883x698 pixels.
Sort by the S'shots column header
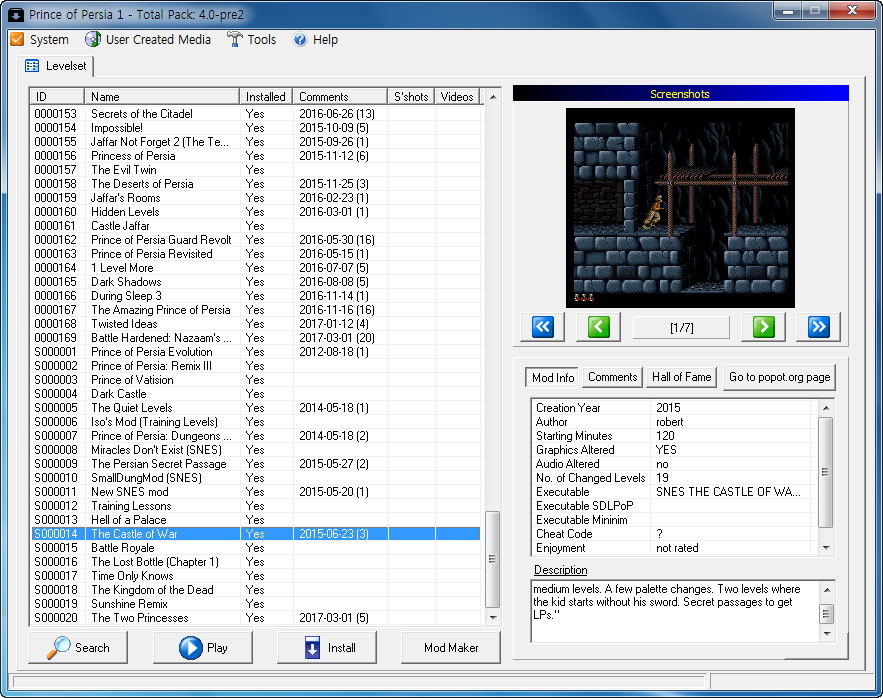click(x=411, y=97)
